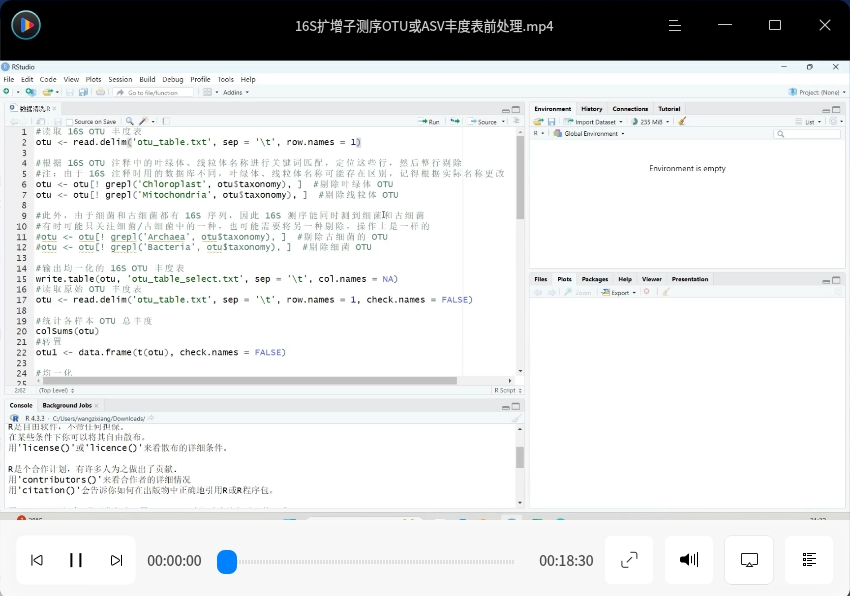
Task: Switch to the Background Jobs tab
Action: (x=67, y=405)
